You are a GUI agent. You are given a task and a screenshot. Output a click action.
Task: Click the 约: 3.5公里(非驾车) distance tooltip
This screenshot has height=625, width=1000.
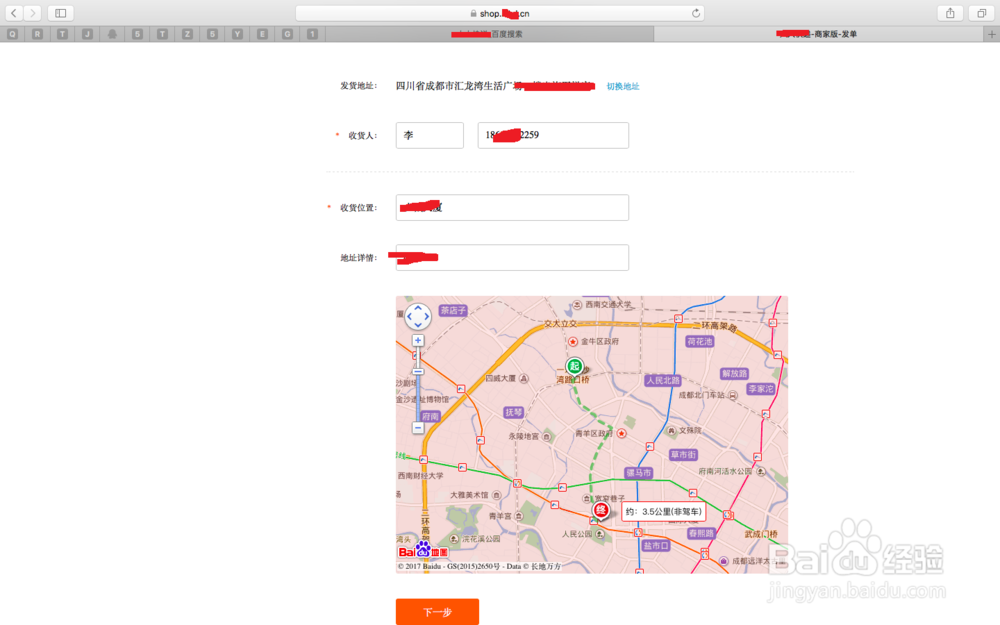[x=663, y=511]
